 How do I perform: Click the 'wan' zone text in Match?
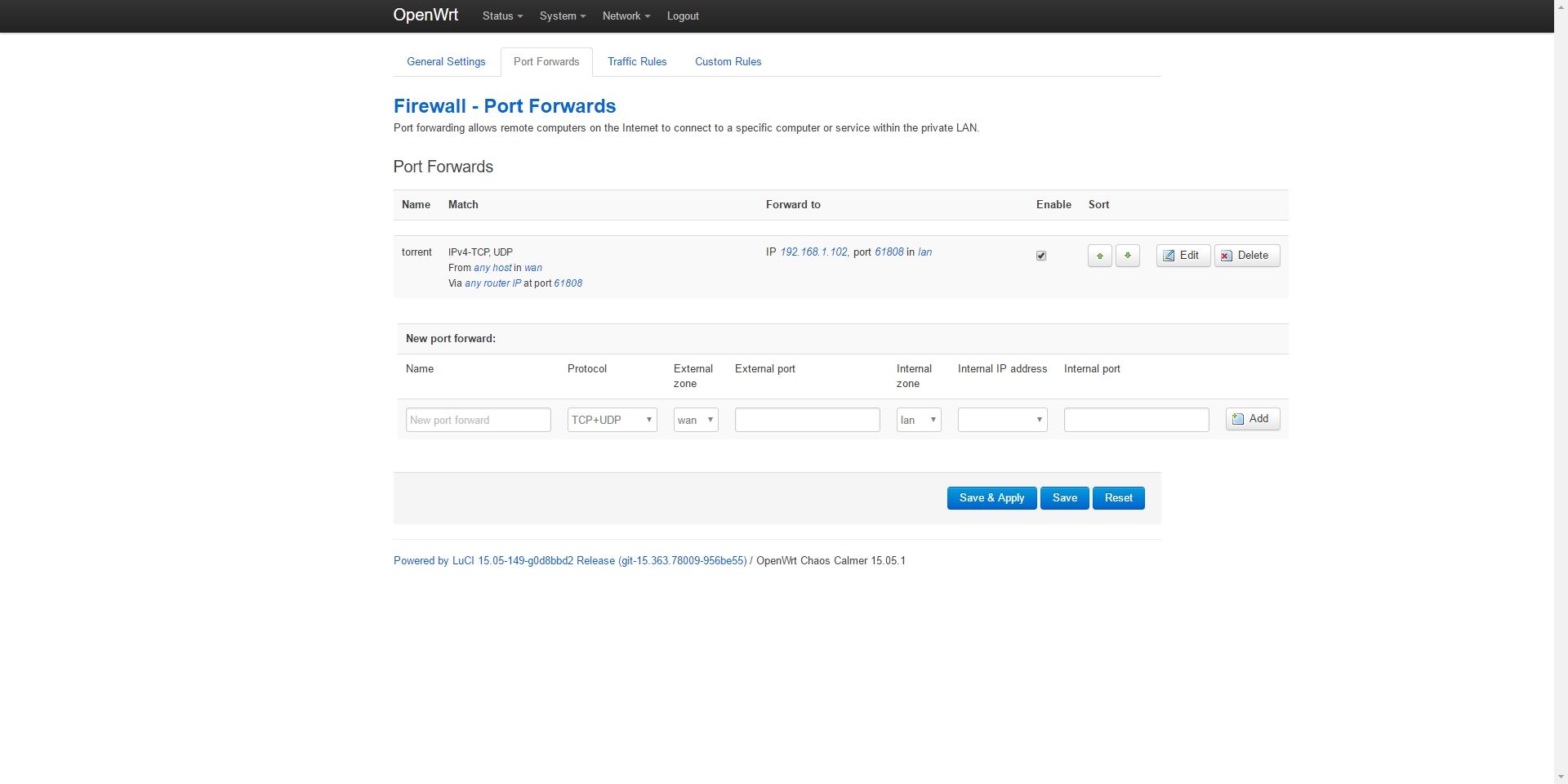[x=533, y=268]
